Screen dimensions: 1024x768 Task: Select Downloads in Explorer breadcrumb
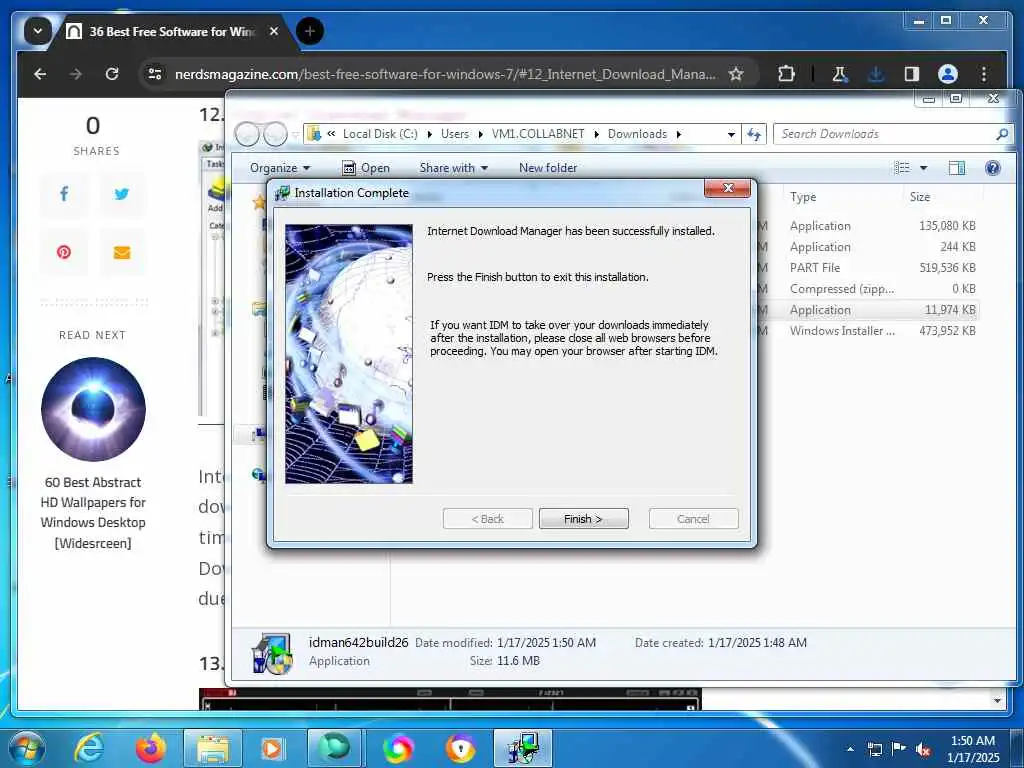tap(637, 134)
